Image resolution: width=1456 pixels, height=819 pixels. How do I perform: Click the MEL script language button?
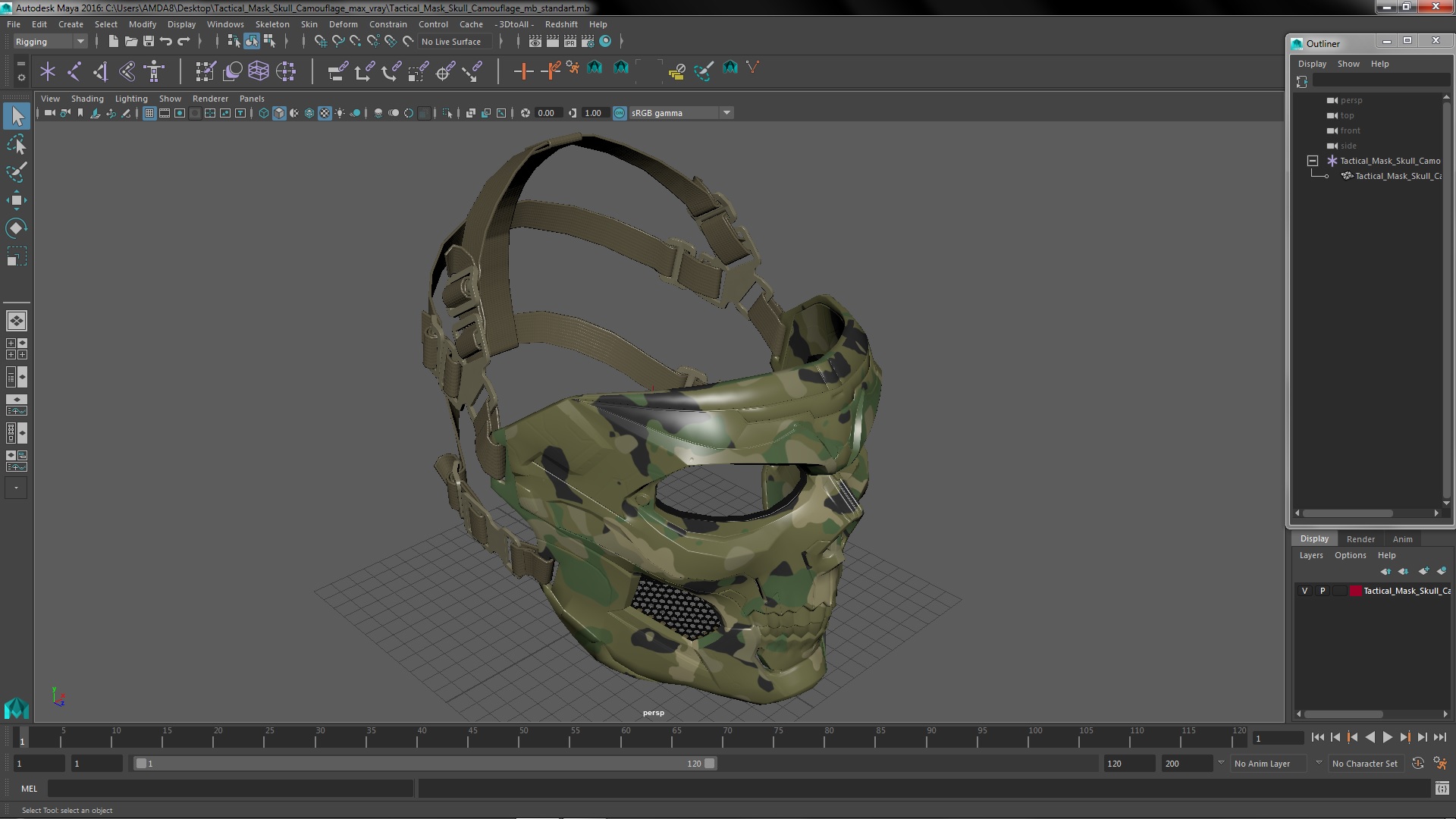(29, 789)
